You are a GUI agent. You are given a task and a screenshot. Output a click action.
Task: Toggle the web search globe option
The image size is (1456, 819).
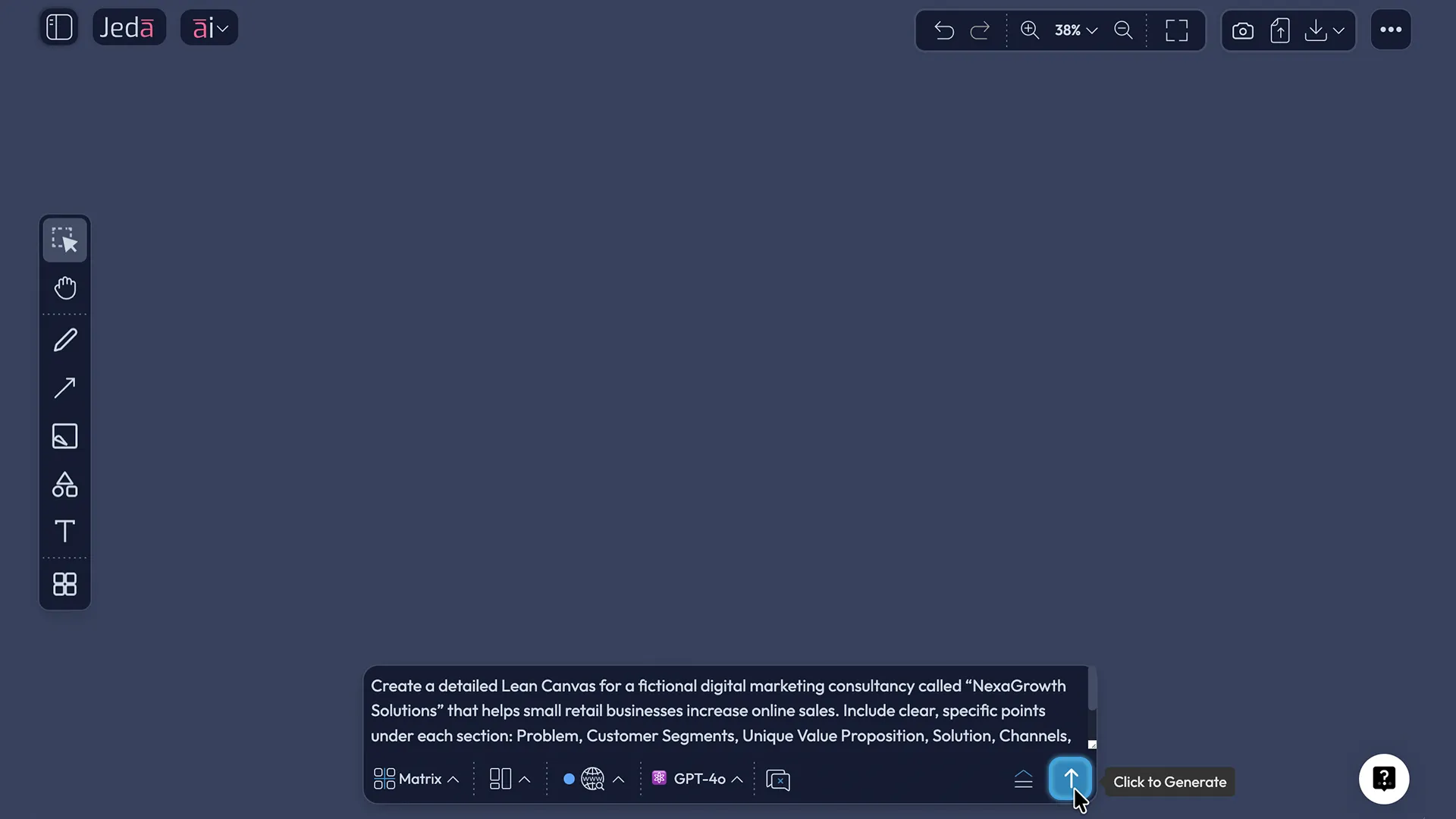[x=592, y=779]
